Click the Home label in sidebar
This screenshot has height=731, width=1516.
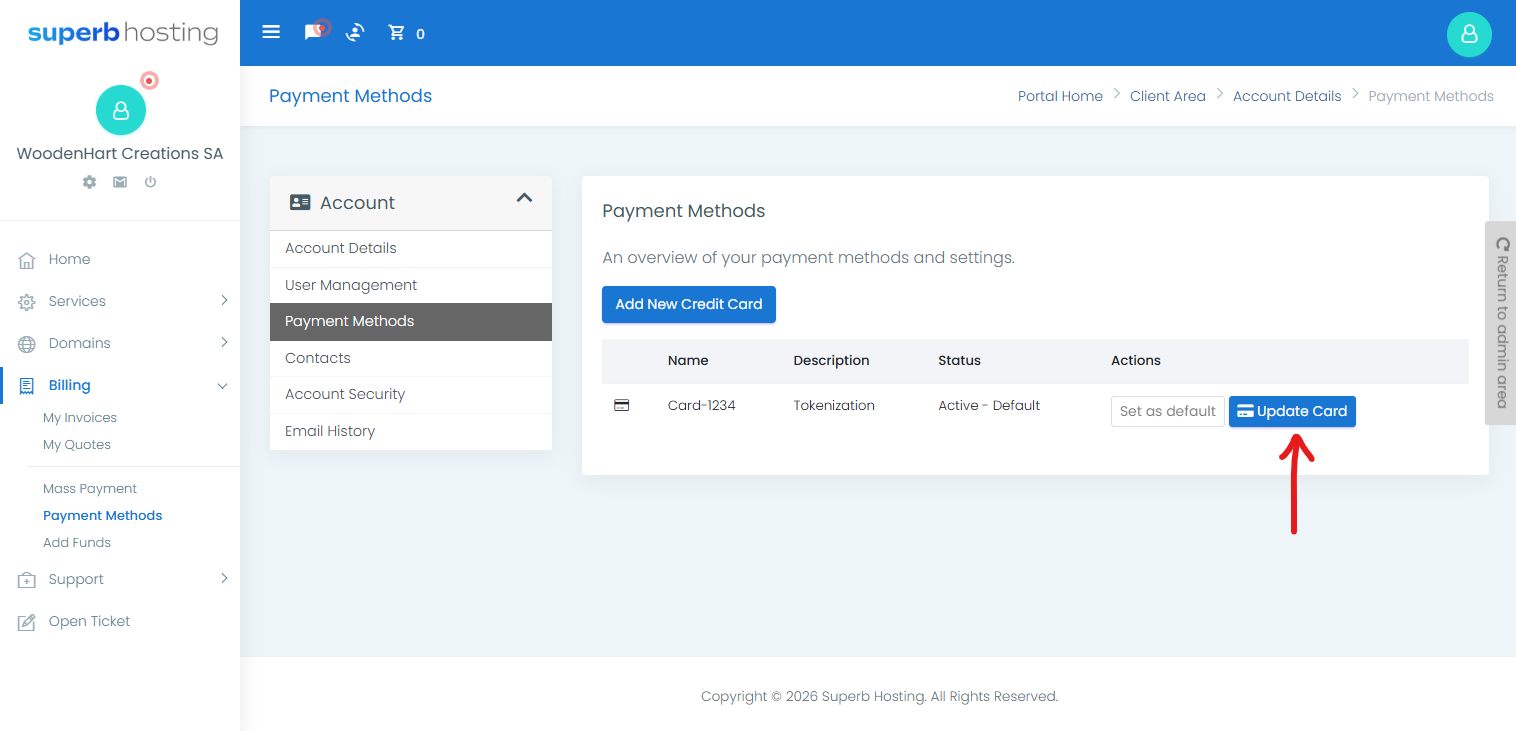(x=69, y=259)
